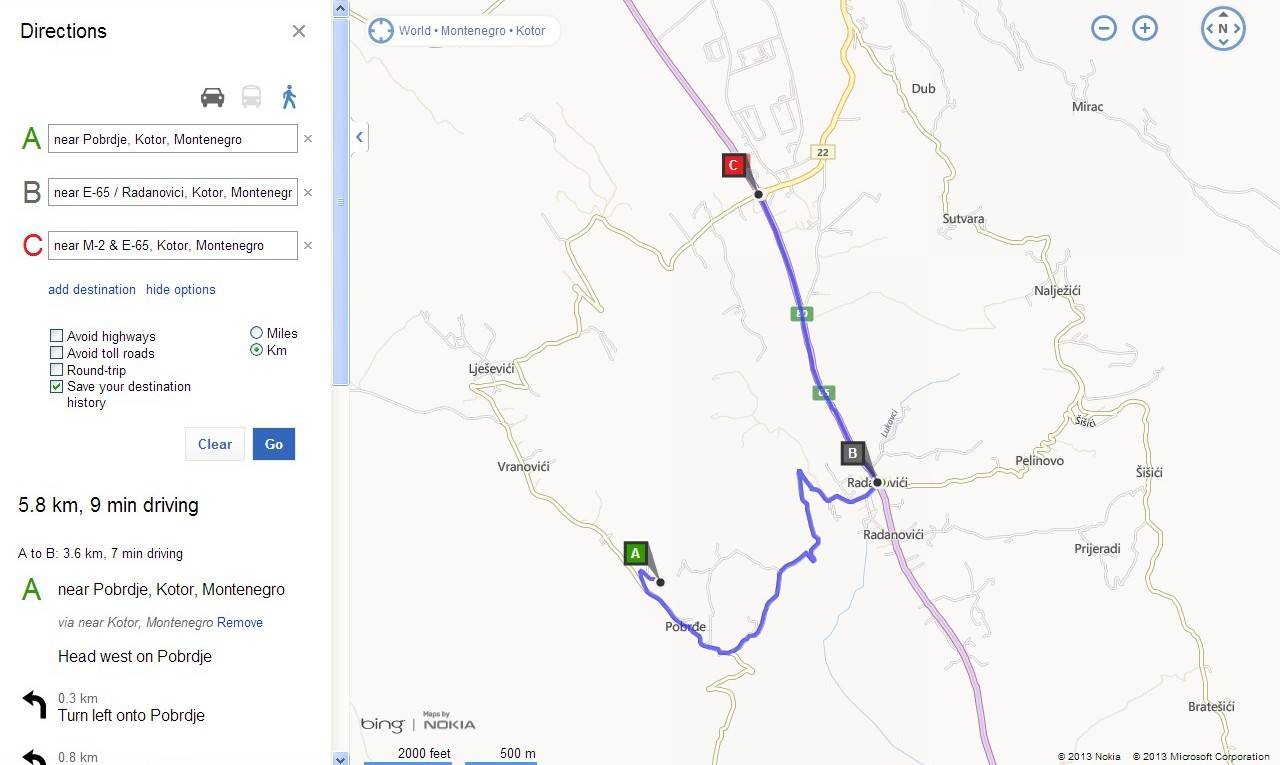
Task: Zoom out with minus icon
Action: click(1104, 28)
